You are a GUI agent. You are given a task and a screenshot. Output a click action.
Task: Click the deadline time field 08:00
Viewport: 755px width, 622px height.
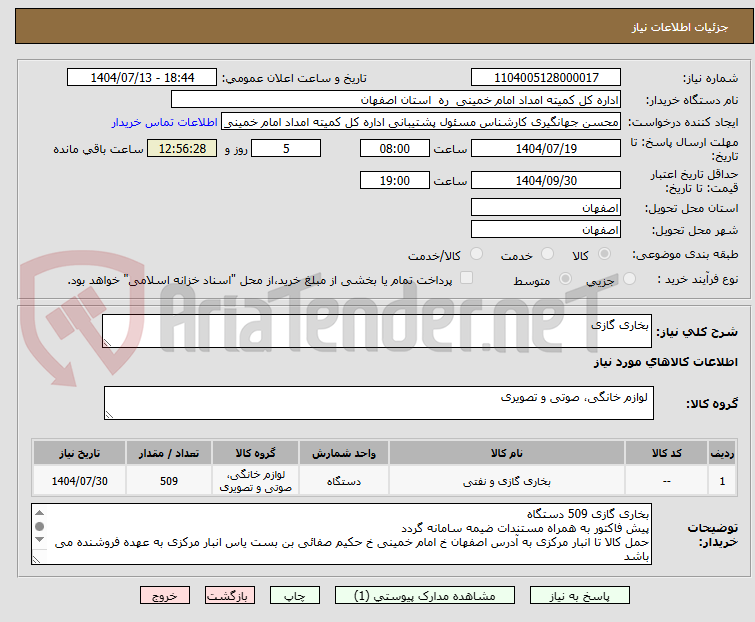(395, 148)
